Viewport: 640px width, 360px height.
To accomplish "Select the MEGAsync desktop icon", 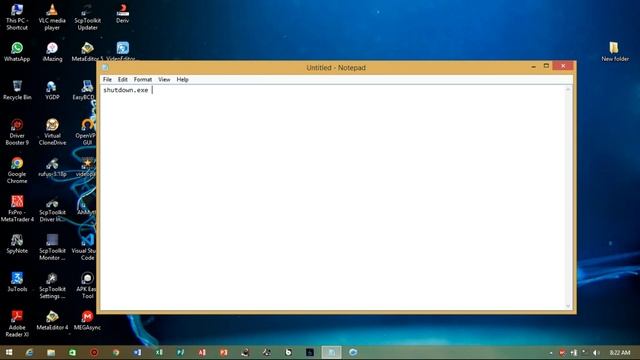I will click(x=87, y=320).
